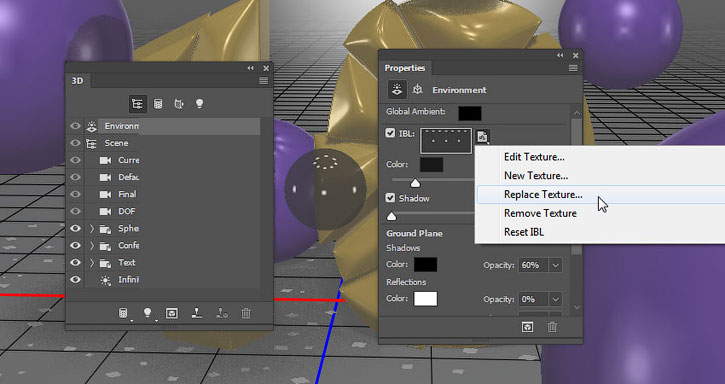Switch to the Properties tab
The width and height of the screenshot is (725, 384).
pos(405,68)
